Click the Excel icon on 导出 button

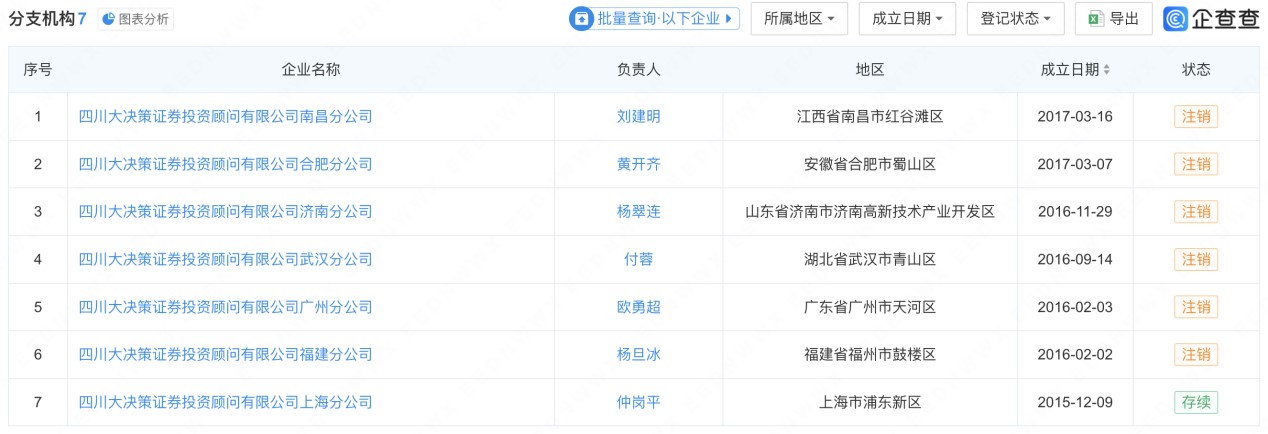tap(1095, 19)
